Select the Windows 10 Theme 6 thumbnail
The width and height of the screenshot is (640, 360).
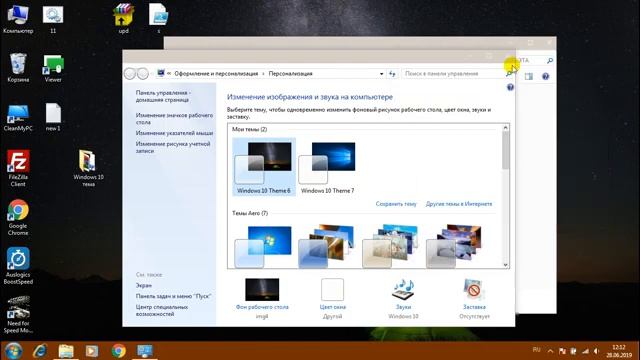coord(264,167)
